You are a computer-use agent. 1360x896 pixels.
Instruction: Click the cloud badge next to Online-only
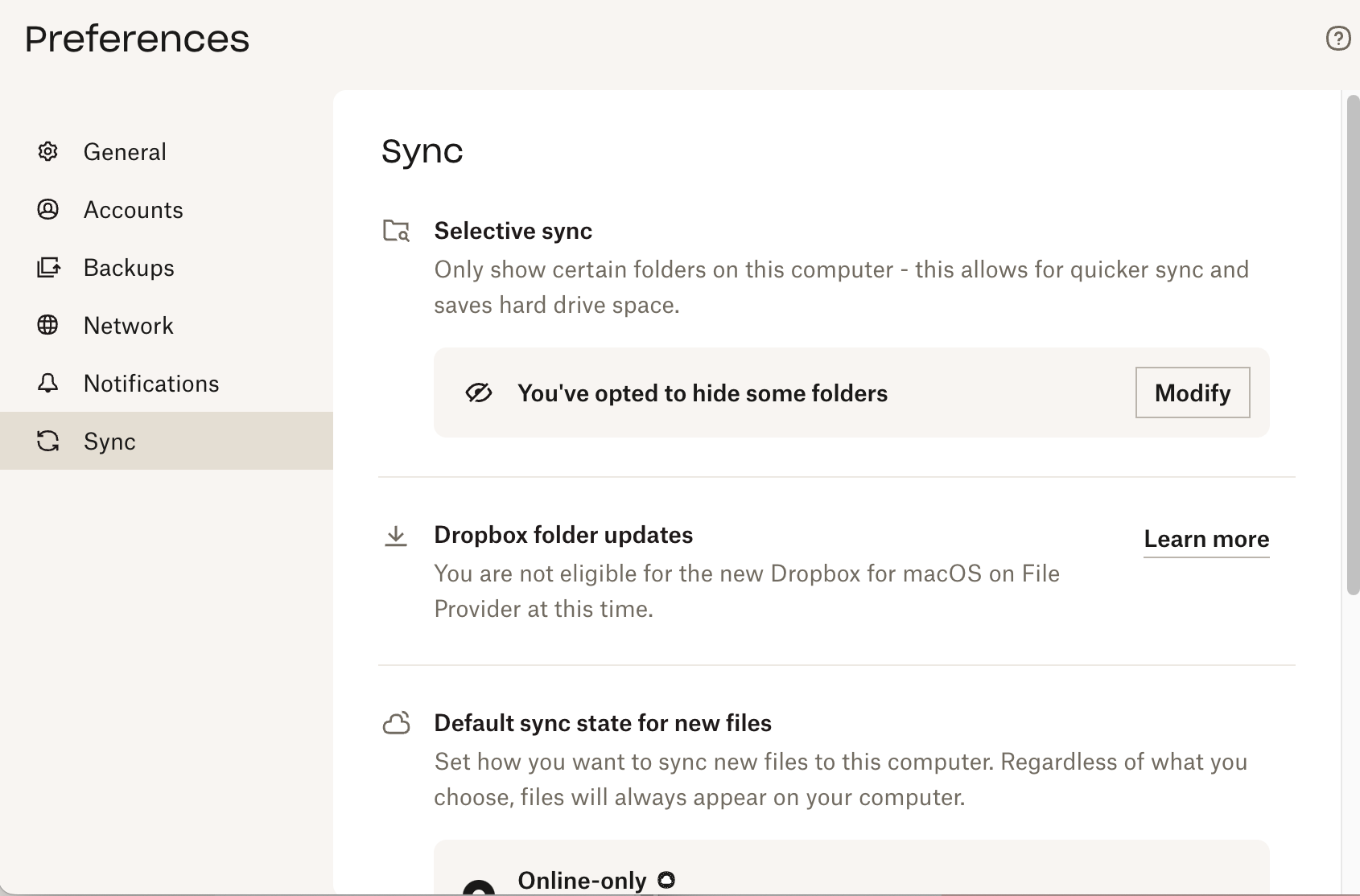point(666,880)
